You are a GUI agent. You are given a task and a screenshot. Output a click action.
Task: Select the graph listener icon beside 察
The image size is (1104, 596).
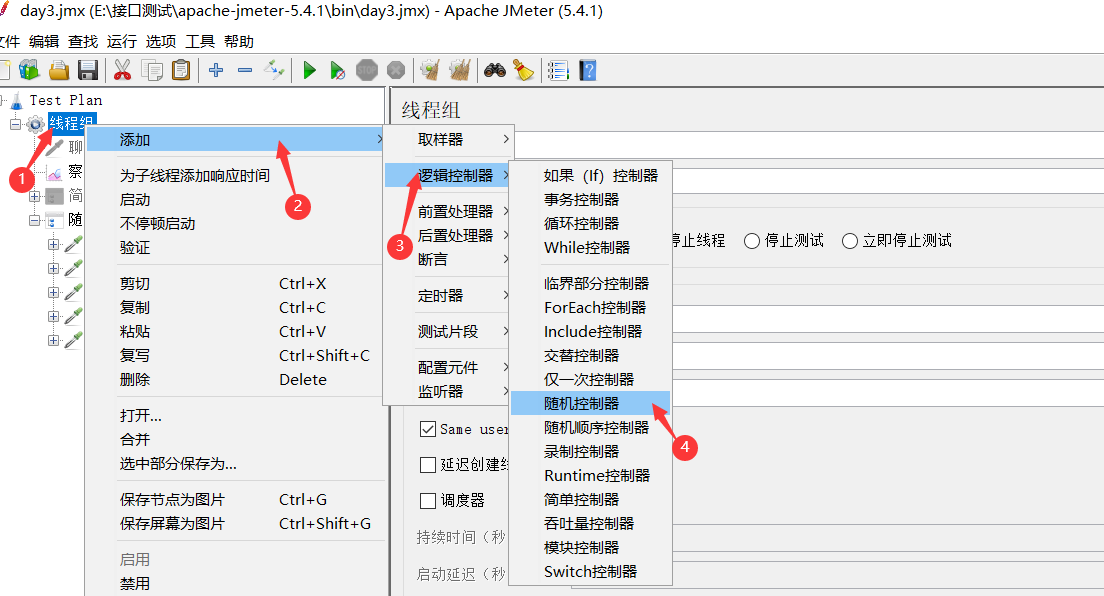(x=54, y=173)
